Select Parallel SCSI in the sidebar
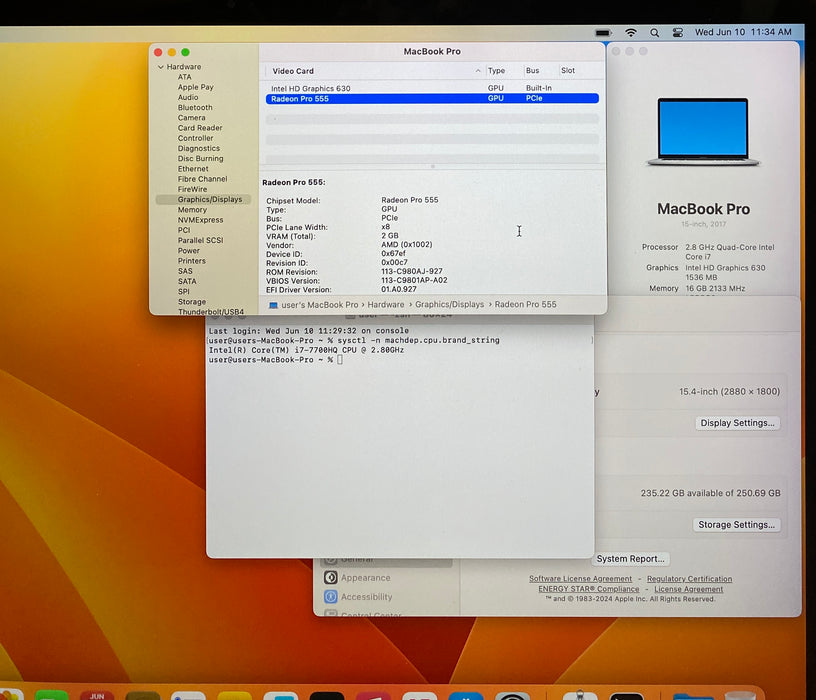Image resolution: width=816 pixels, height=700 pixels. point(200,240)
